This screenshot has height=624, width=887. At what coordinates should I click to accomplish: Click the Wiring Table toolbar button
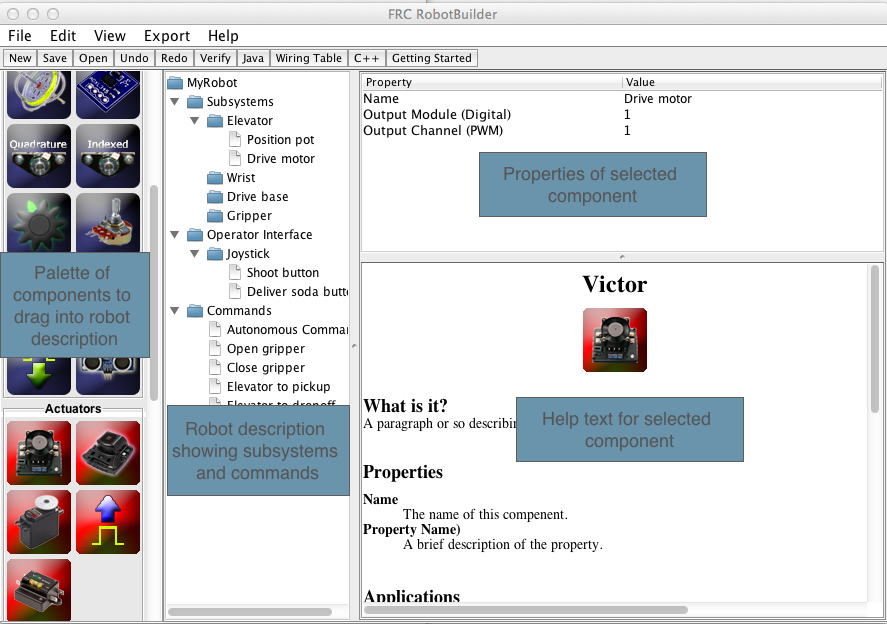pos(308,58)
